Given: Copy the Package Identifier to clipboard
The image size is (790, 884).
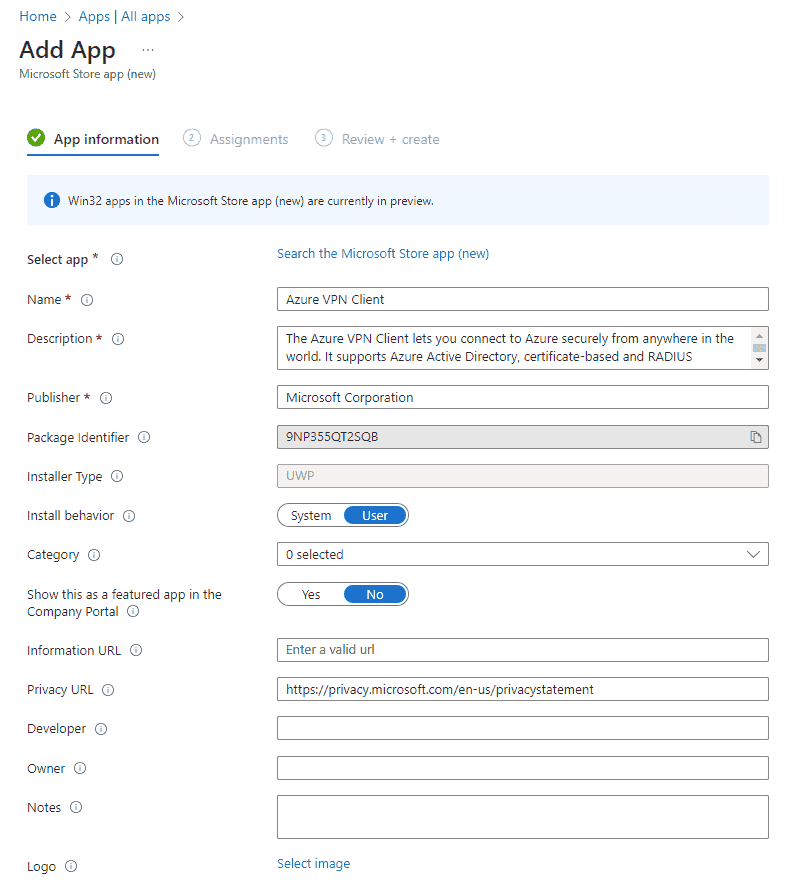Looking at the screenshot, I should click(756, 437).
